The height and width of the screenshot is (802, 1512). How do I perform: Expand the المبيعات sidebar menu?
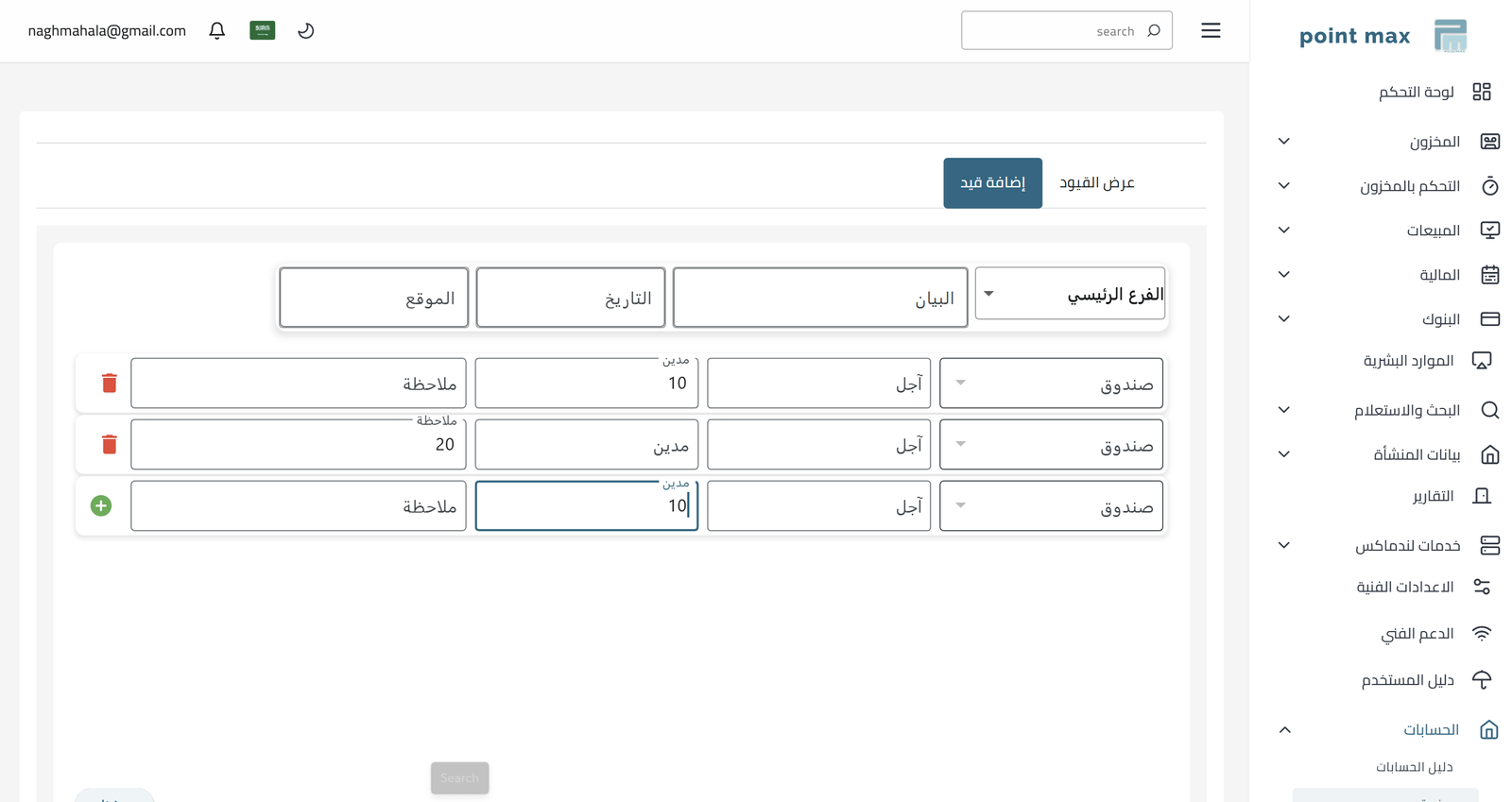(1433, 230)
